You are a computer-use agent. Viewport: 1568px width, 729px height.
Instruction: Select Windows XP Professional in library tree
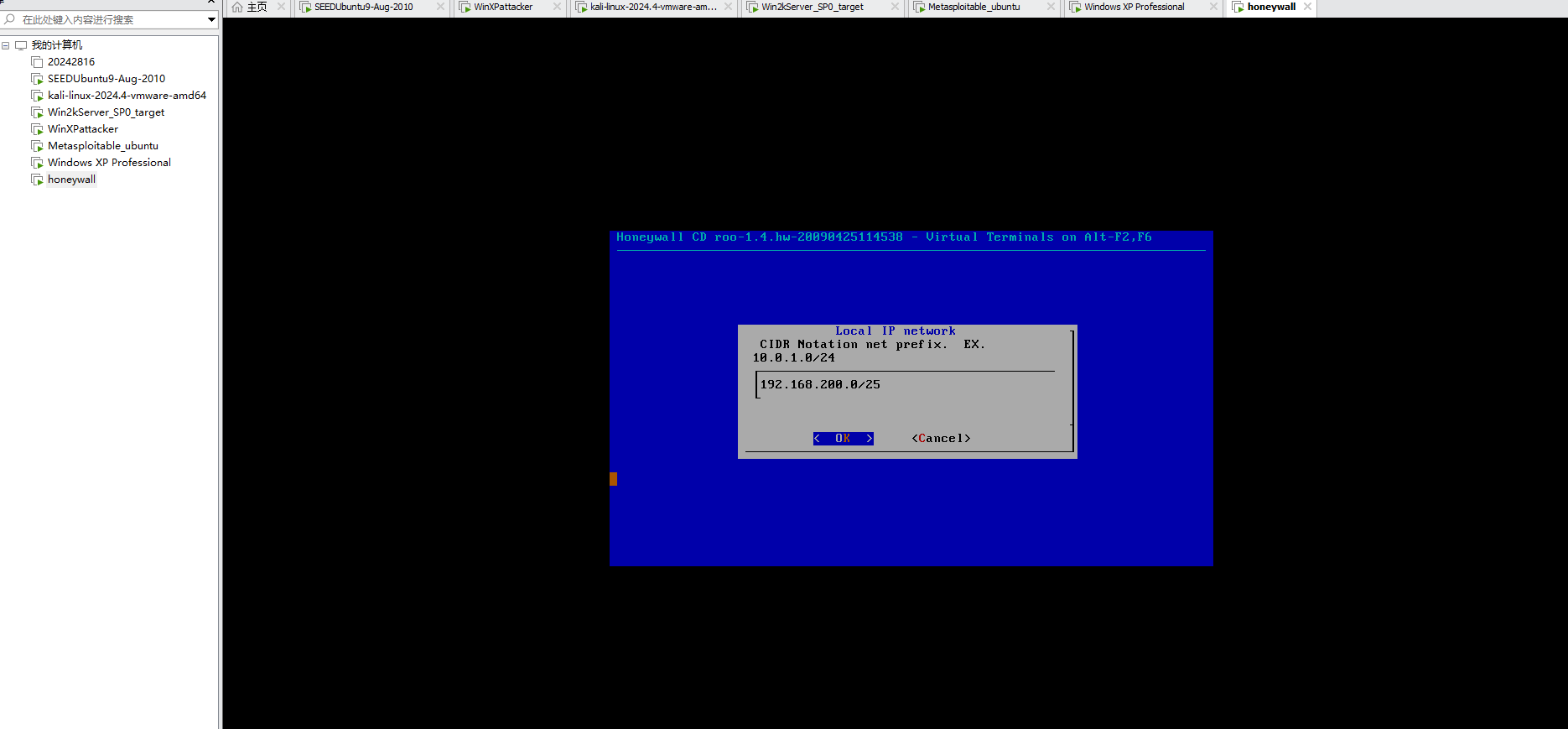pyautogui.click(x=109, y=163)
